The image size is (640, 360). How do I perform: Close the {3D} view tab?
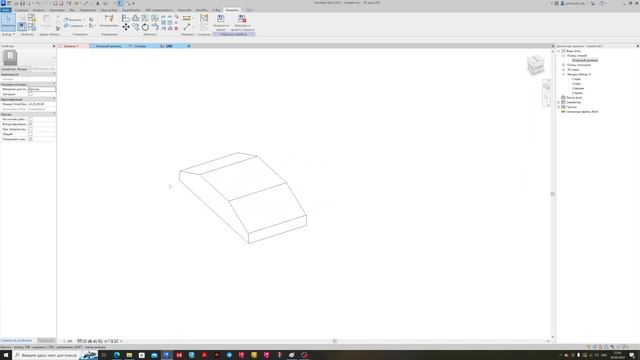[x=189, y=46]
